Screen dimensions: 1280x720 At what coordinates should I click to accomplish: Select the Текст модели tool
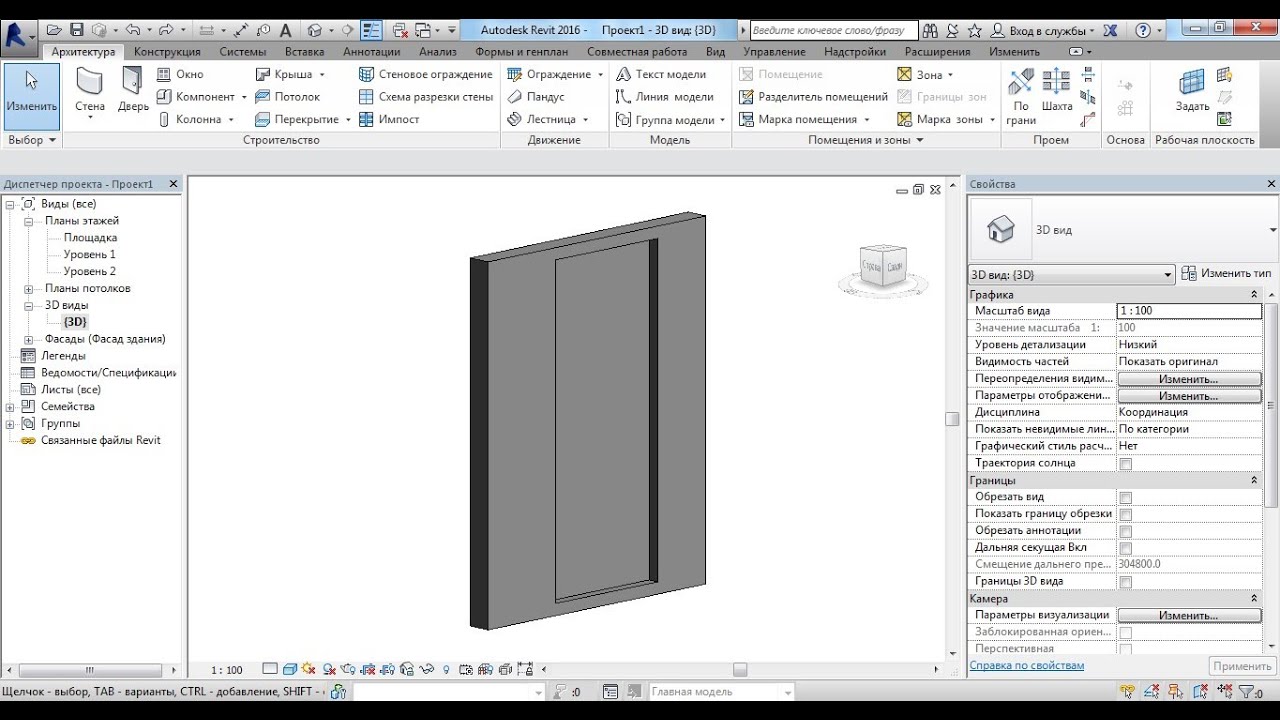(661, 74)
